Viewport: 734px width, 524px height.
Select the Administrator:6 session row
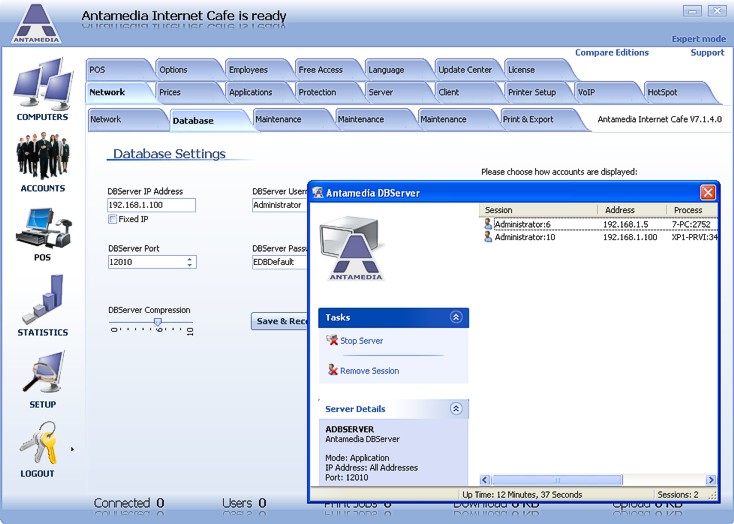tap(599, 224)
